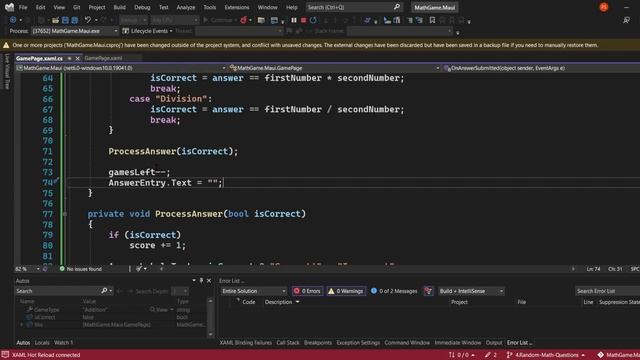640x360 pixels.
Task: Open the Debug menu
Action: [142, 7]
